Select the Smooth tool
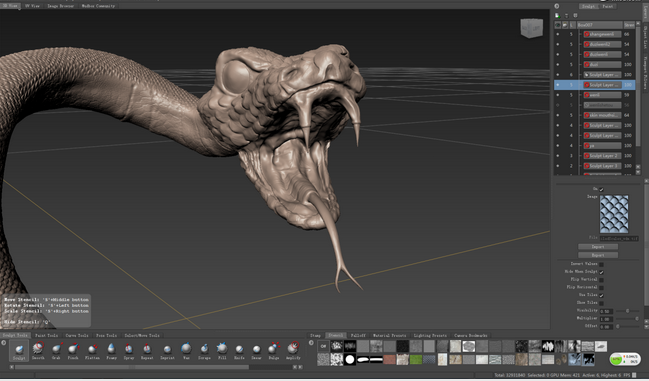This screenshot has height=381, width=649. [38, 350]
